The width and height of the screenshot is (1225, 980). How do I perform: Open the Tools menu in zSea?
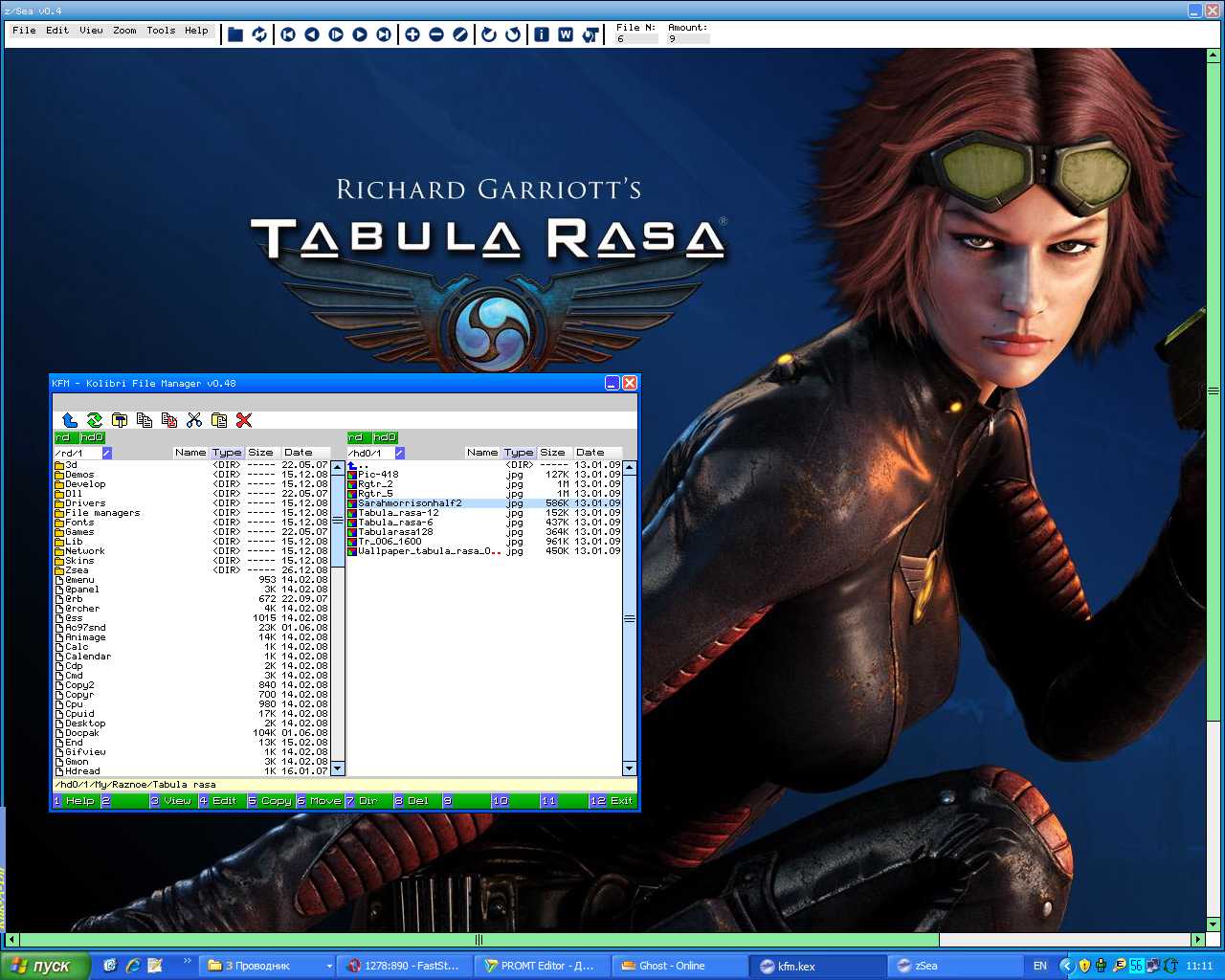point(161,31)
